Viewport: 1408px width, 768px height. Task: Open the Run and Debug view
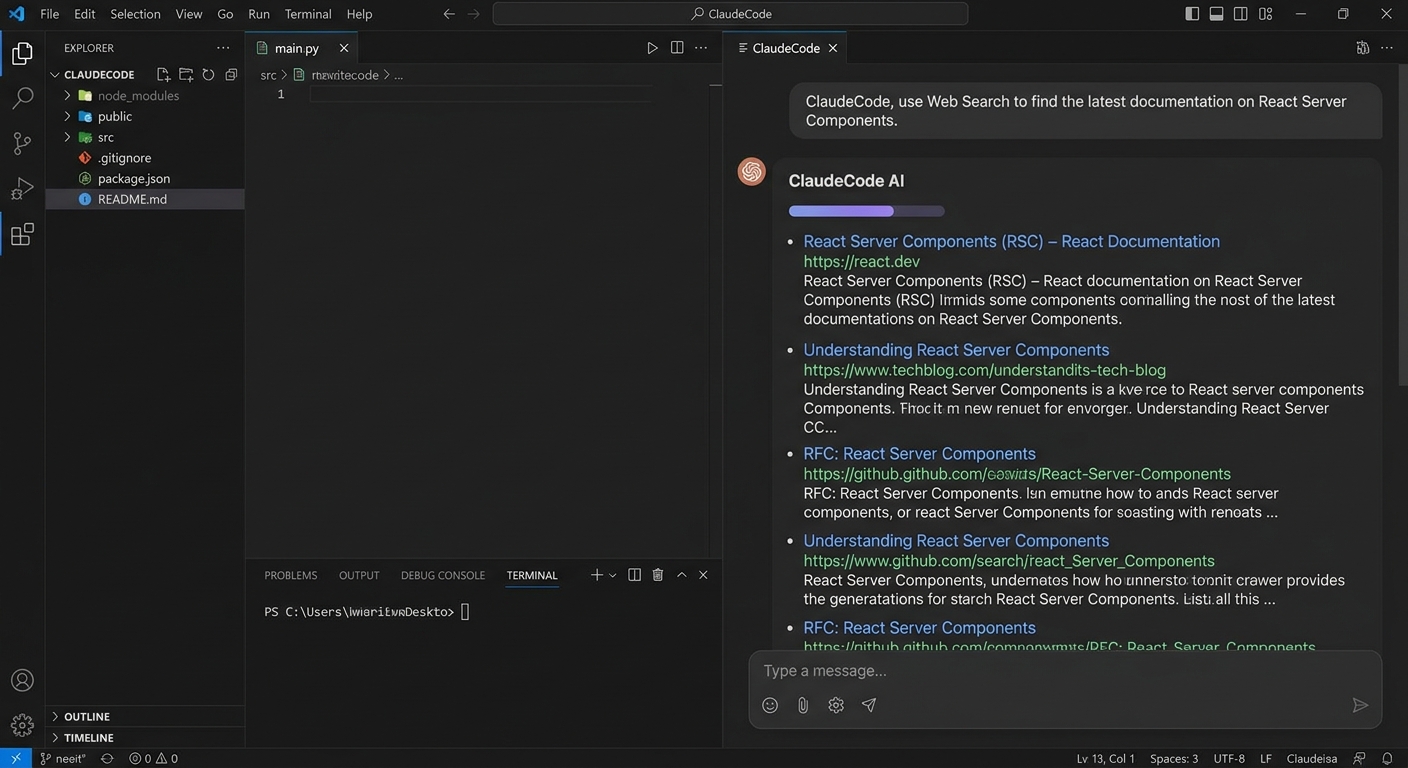(x=22, y=189)
